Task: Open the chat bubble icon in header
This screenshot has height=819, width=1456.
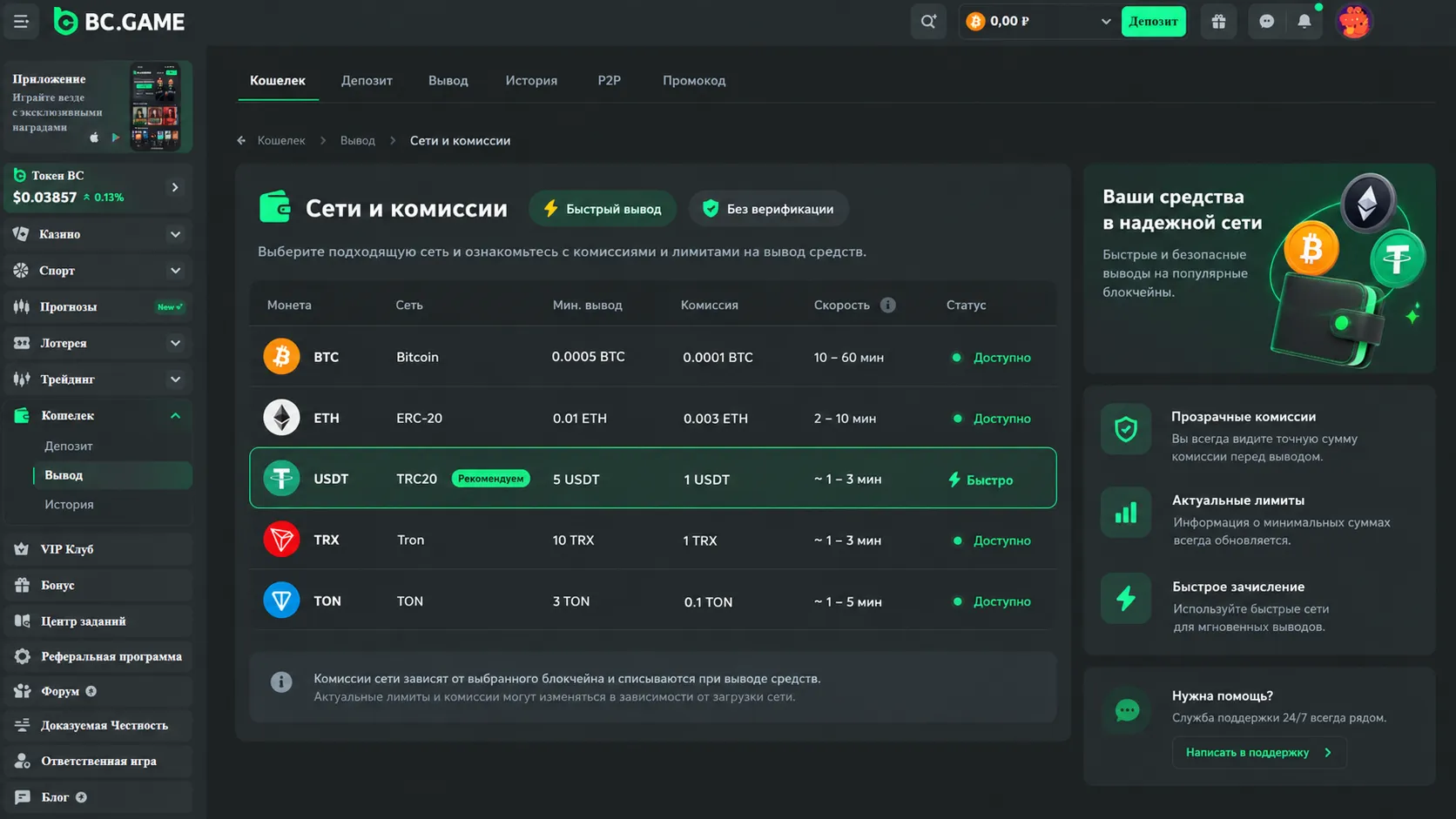Action: 1266,22
